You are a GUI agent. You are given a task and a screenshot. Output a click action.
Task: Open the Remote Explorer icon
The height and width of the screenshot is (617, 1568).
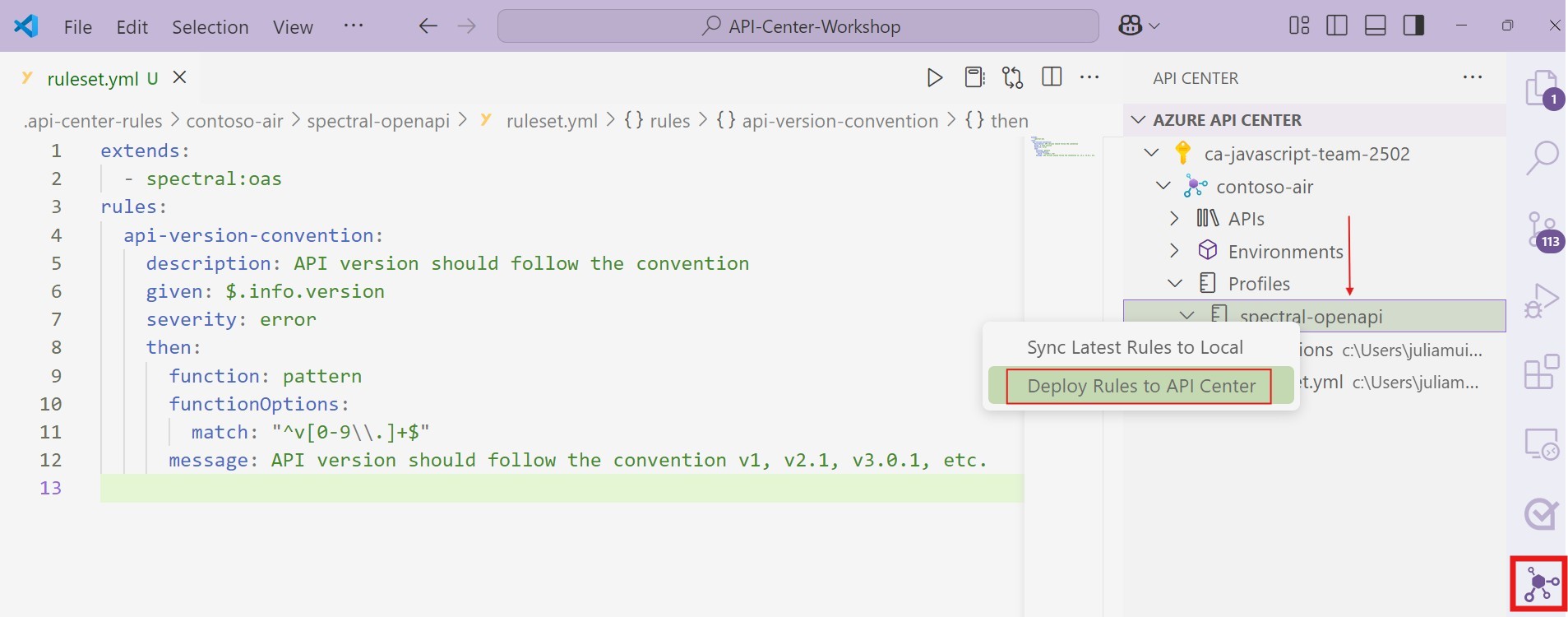click(1542, 444)
